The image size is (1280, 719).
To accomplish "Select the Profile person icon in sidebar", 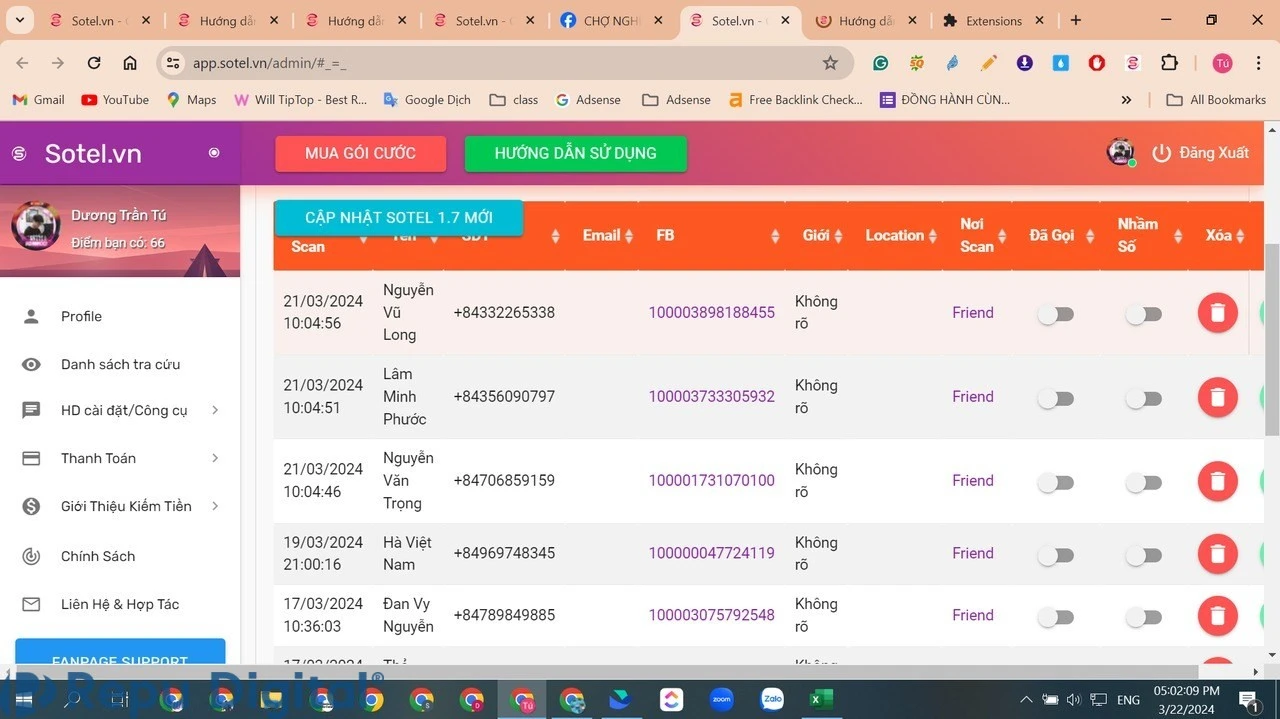I will pyautogui.click(x=31, y=317).
